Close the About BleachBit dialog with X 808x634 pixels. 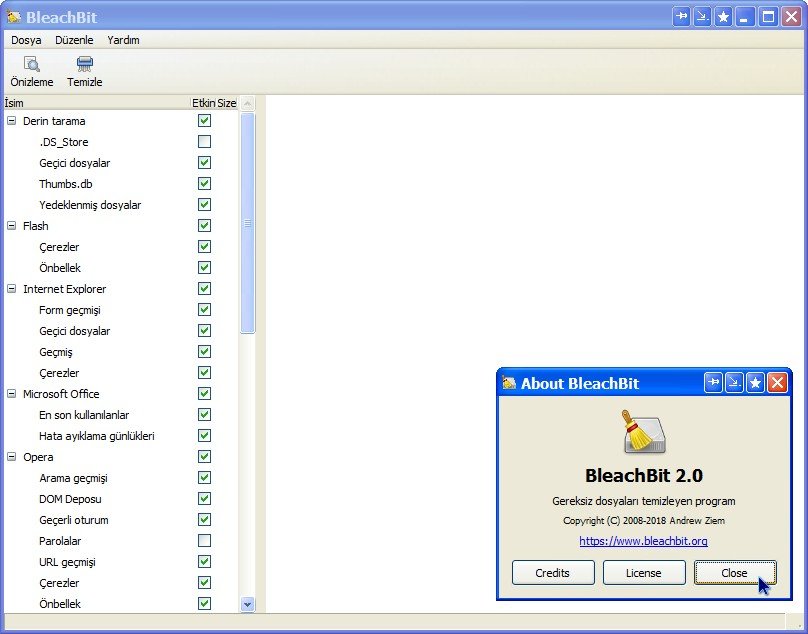point(777,383)
